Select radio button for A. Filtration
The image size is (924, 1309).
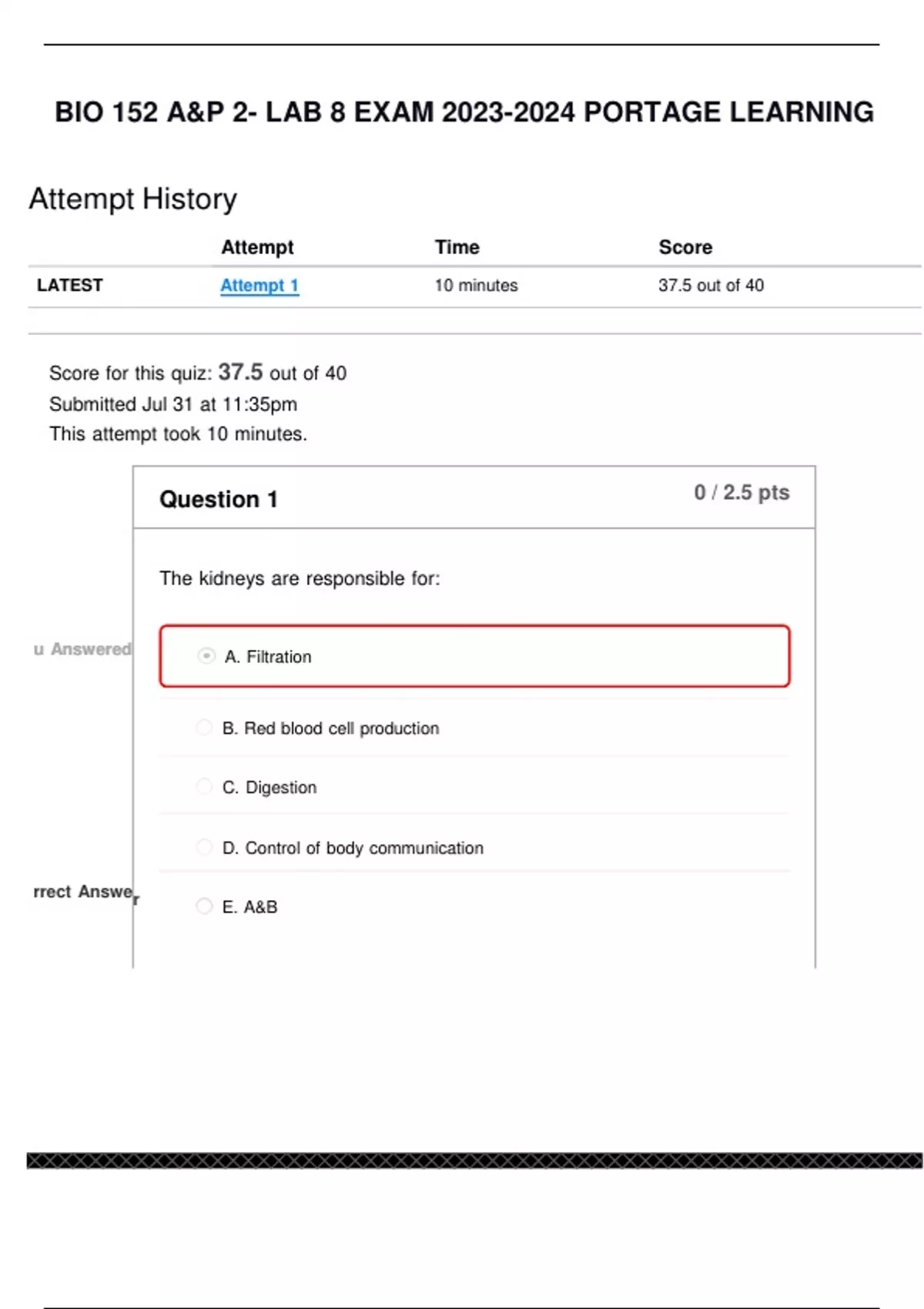206,656
